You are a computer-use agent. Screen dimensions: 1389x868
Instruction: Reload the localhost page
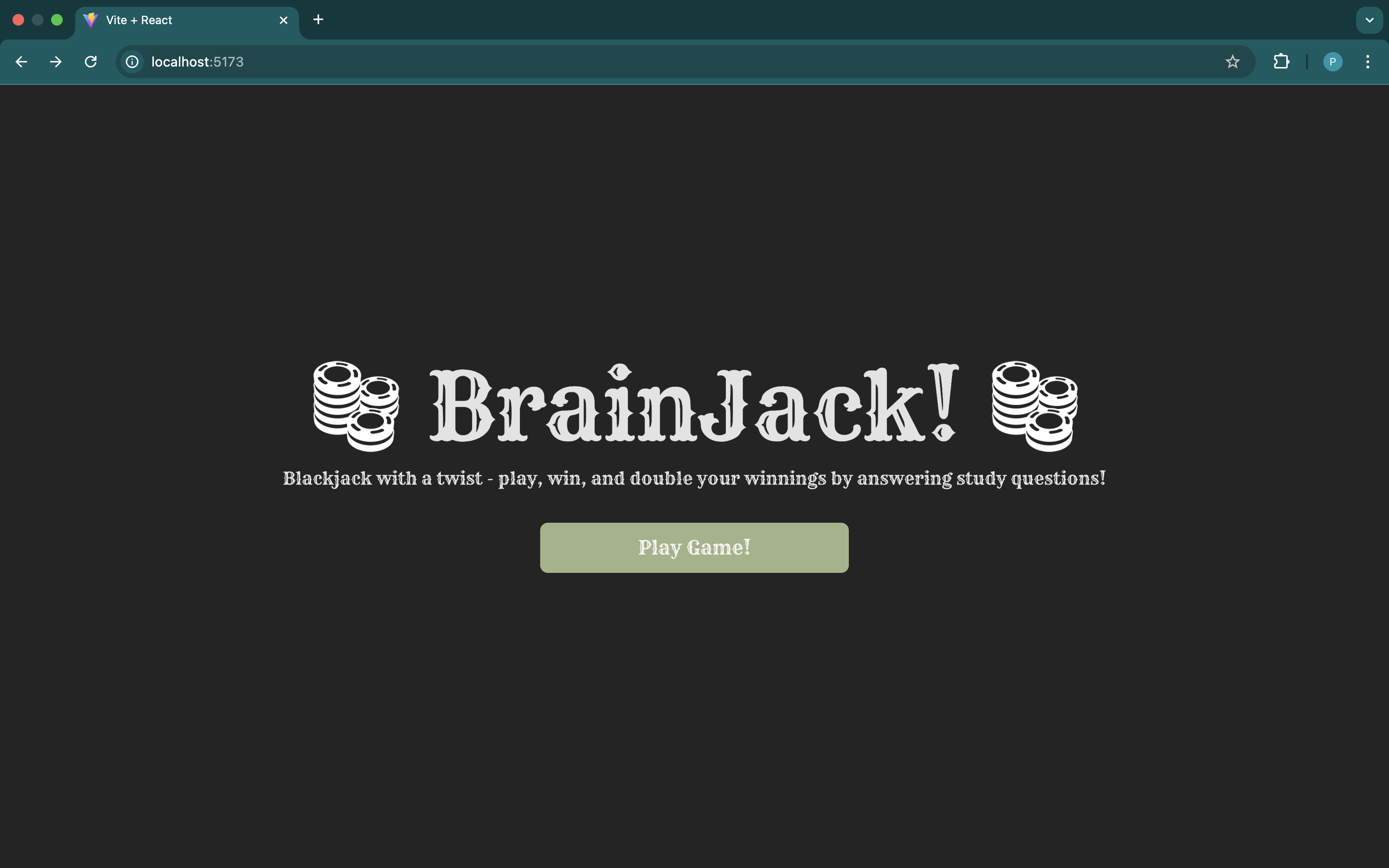point(91,61)
